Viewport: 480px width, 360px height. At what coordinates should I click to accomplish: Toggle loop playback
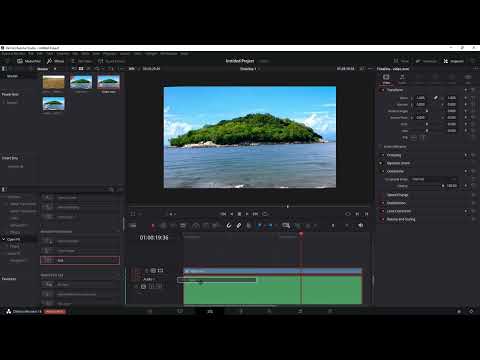(265, 214)
